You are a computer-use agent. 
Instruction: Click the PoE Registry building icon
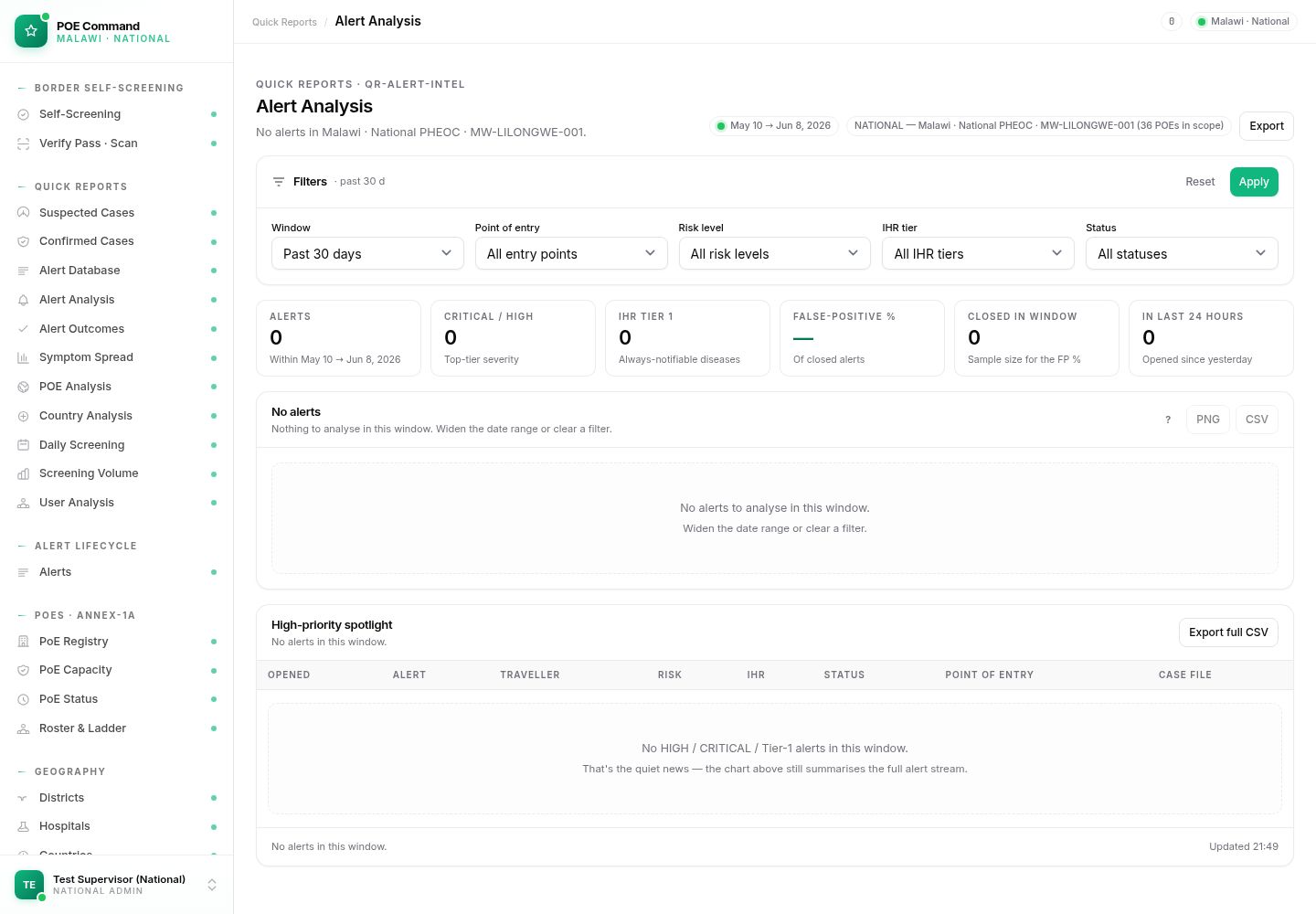24,642
